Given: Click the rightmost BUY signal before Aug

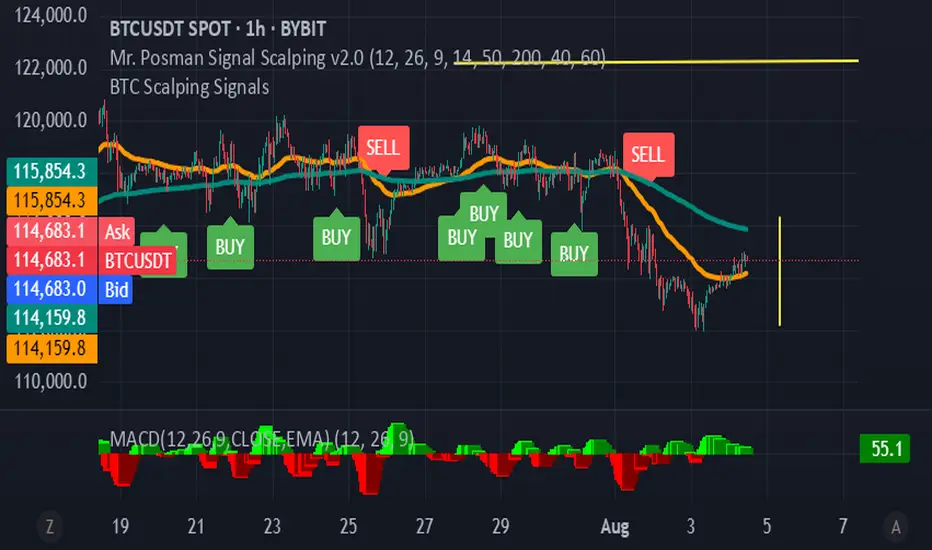Looking at the screenshot, I should pos(574,253).
